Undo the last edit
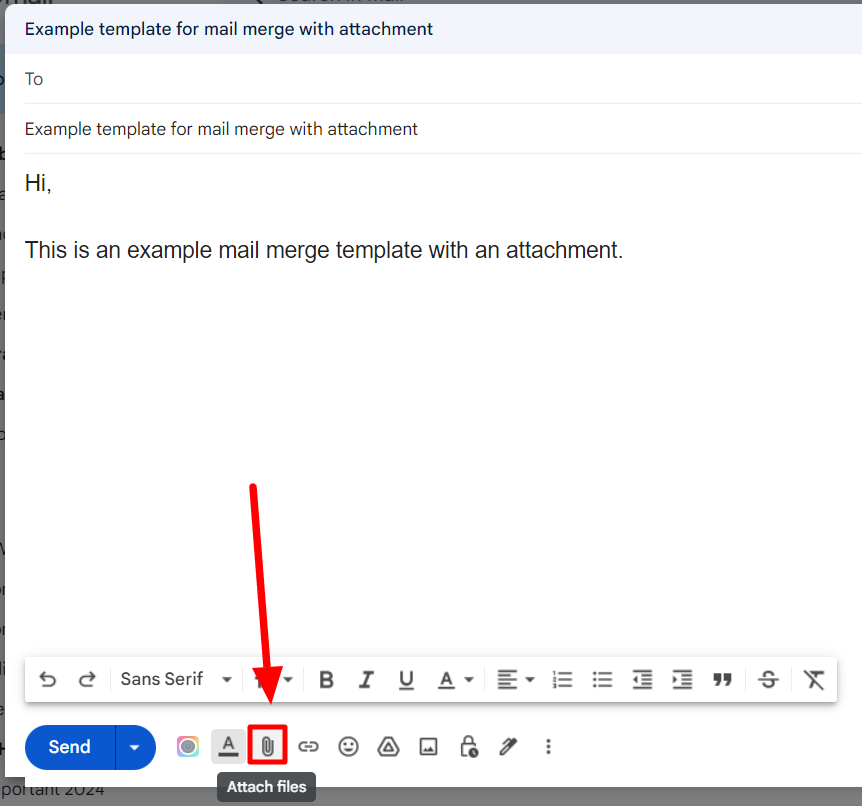The image size is (862, 806). click(x=48, y=680)
